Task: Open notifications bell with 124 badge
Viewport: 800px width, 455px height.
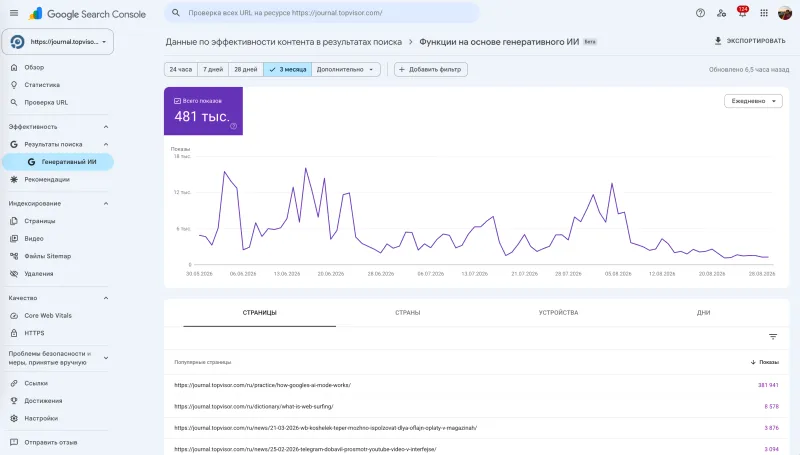Action: (x=742, y=13)
